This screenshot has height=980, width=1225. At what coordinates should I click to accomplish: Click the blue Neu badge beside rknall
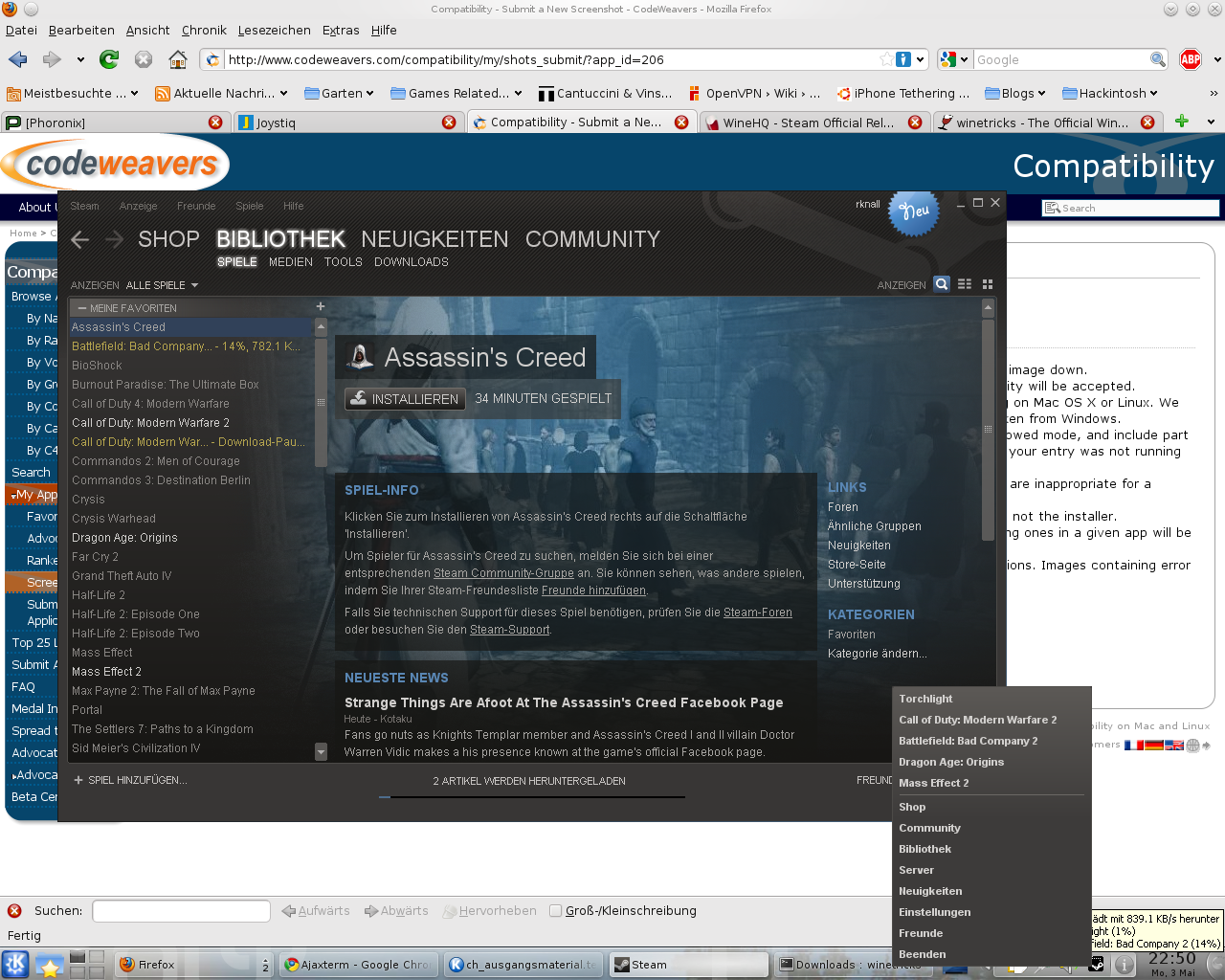tap(913, 215)
